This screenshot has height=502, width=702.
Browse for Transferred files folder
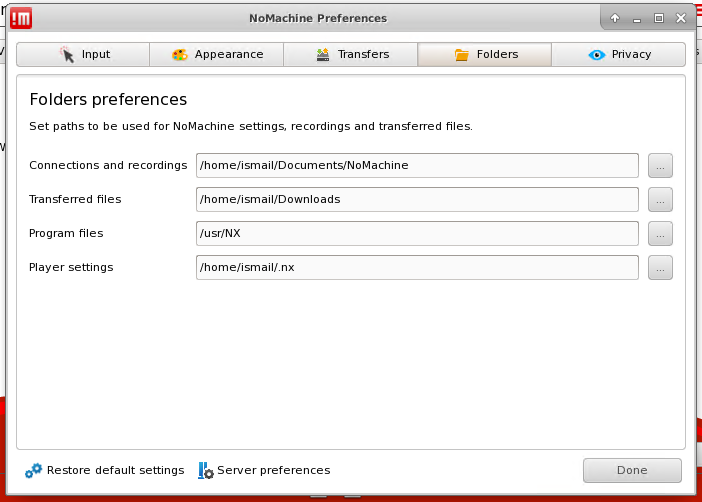pos(660,200)
